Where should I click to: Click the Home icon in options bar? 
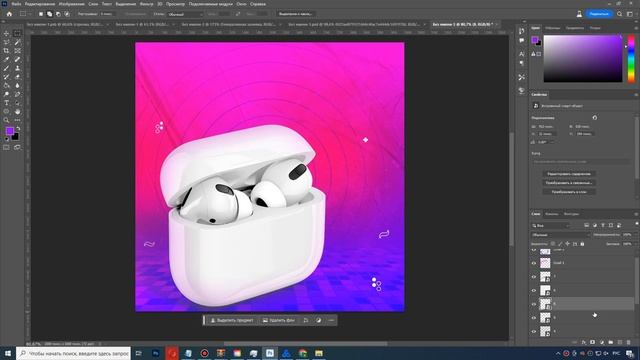(x=9, y=14)
